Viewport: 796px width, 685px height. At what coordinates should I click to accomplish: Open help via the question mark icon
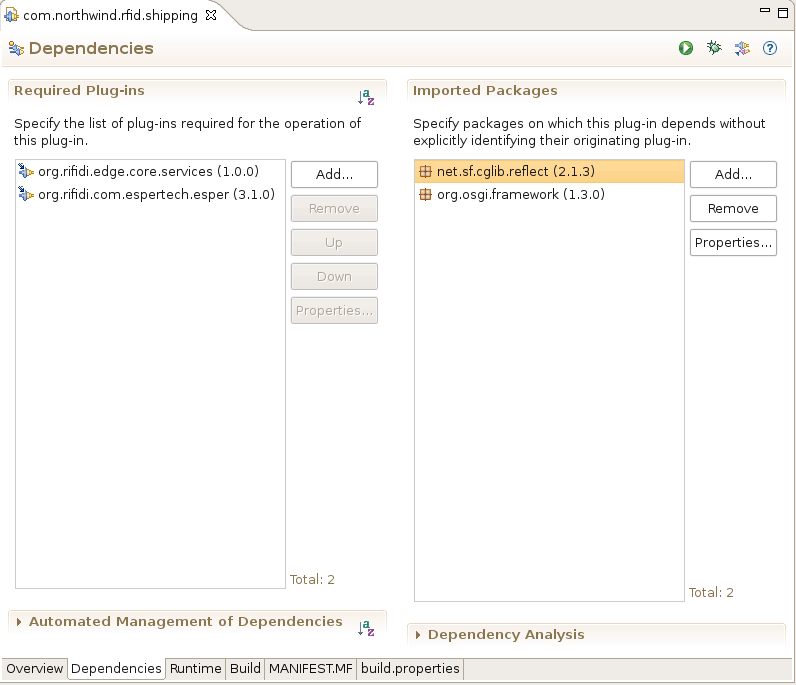tap(770, 48)
